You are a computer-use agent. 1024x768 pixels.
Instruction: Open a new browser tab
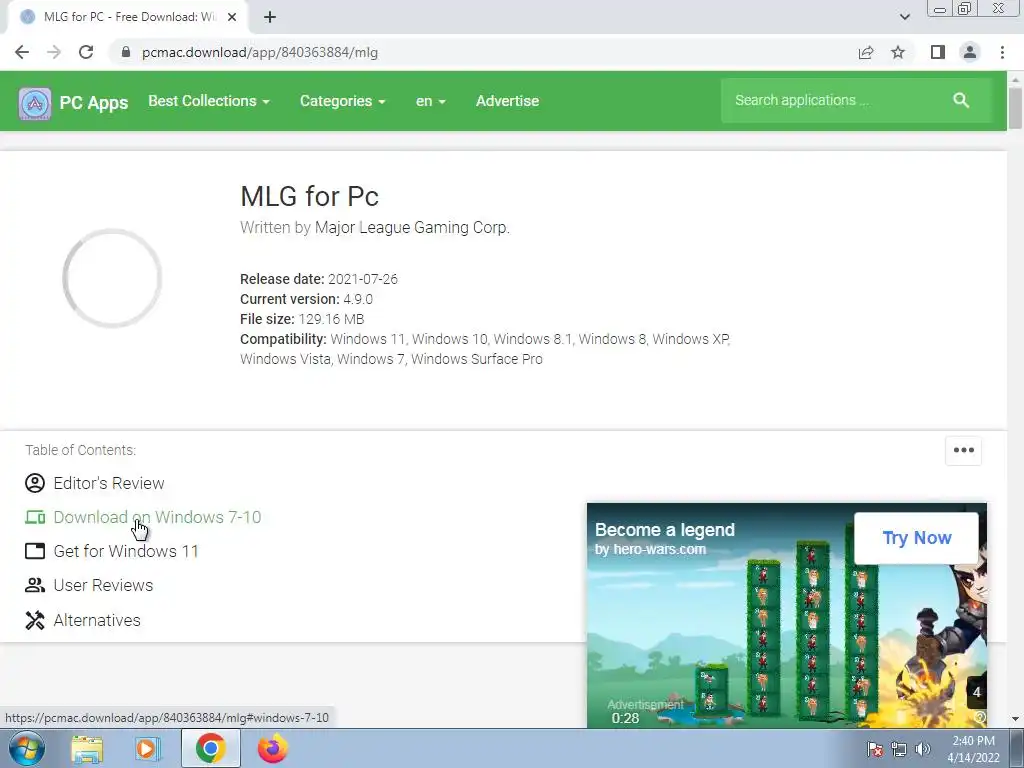click(270, 18)
